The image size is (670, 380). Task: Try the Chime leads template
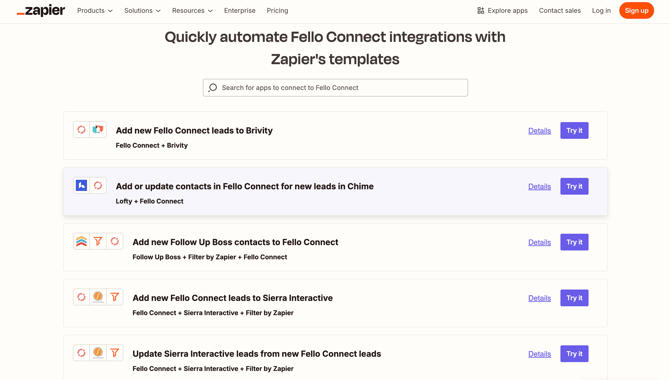(574, 186)
